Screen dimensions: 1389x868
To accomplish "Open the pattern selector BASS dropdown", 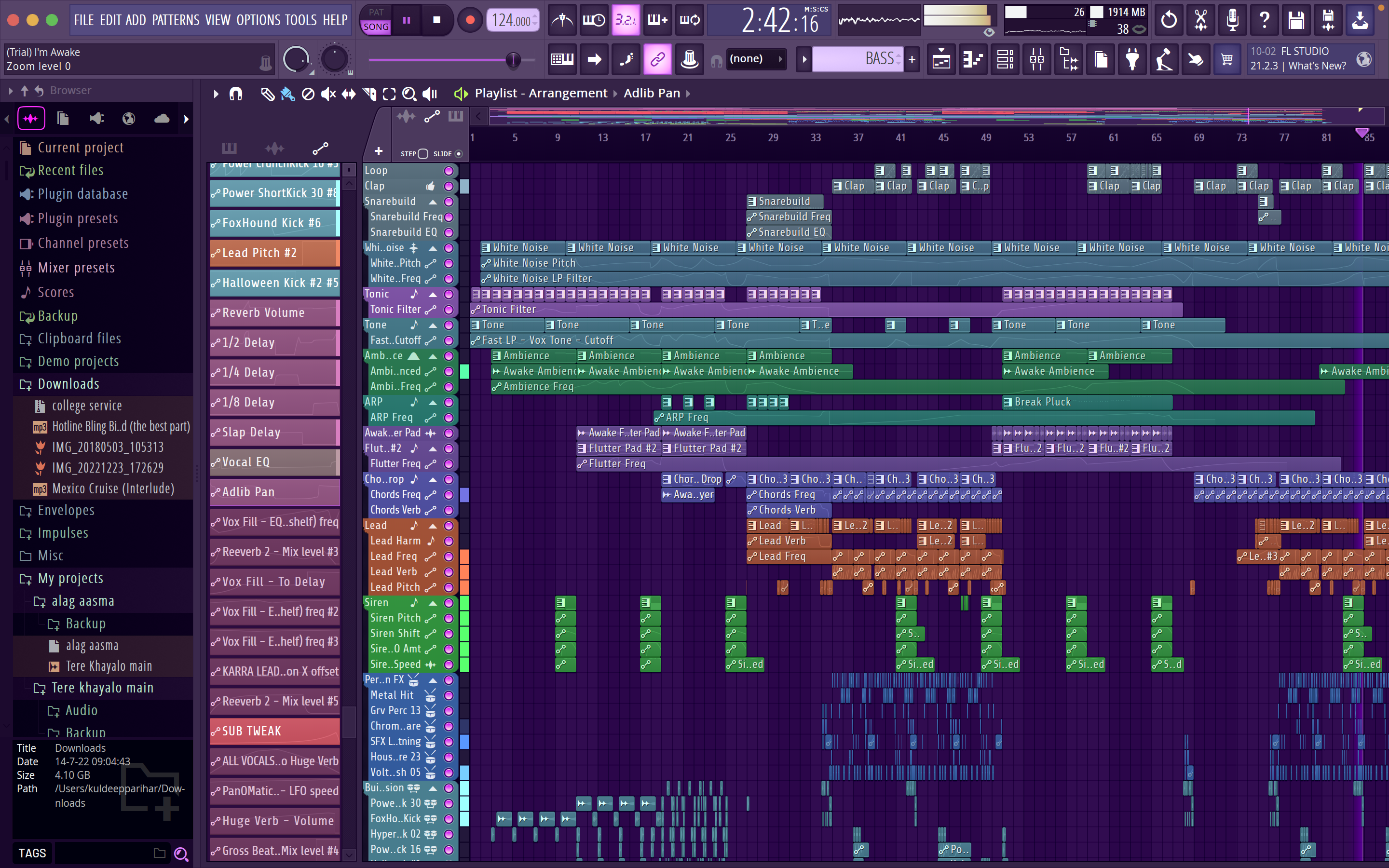I will coord(858,59).
